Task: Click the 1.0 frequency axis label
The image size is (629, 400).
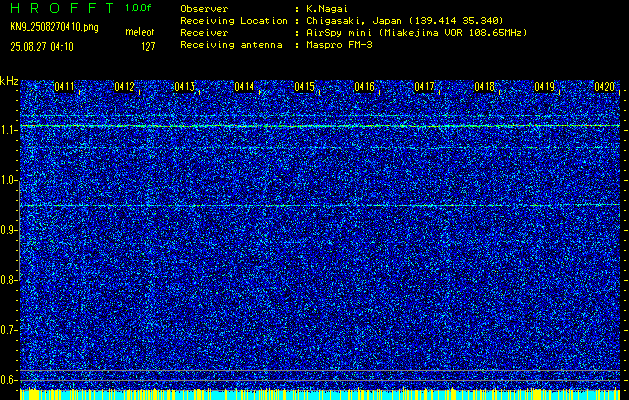Action: point(8,180)
